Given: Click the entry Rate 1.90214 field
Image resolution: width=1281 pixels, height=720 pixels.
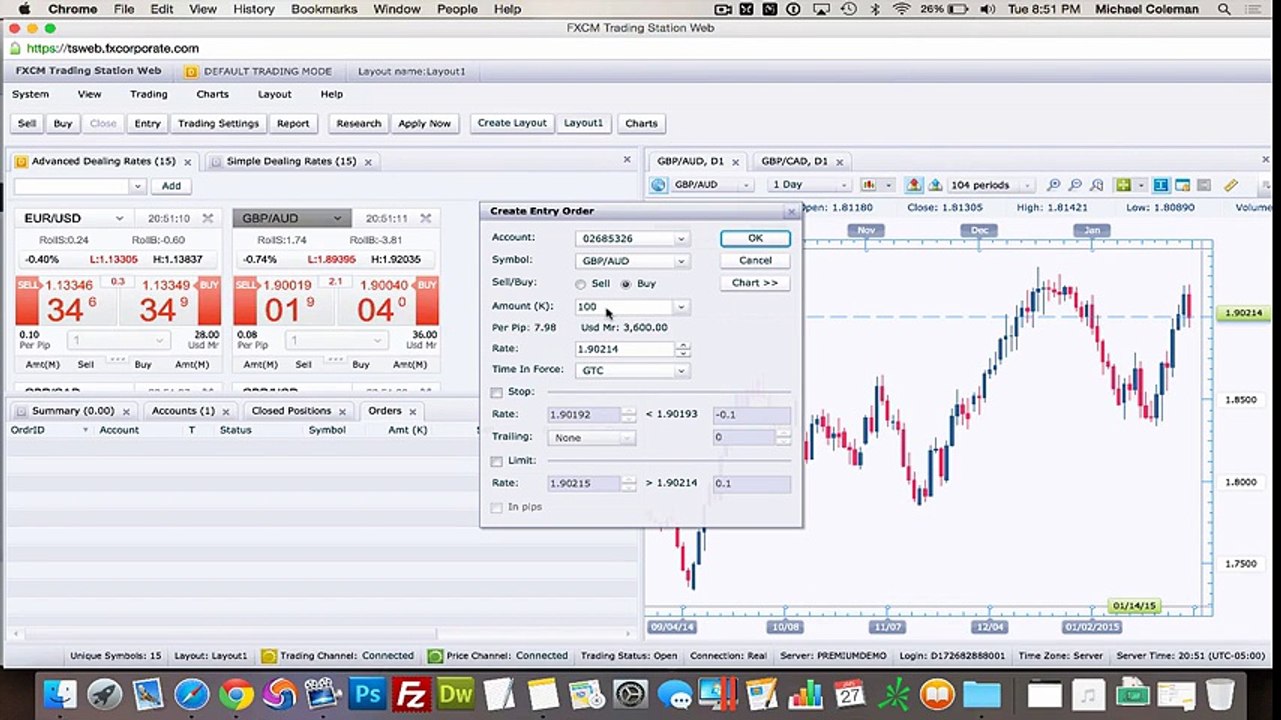Looking at the screenshot, I should pyautogui.click(x=625, y=349).
